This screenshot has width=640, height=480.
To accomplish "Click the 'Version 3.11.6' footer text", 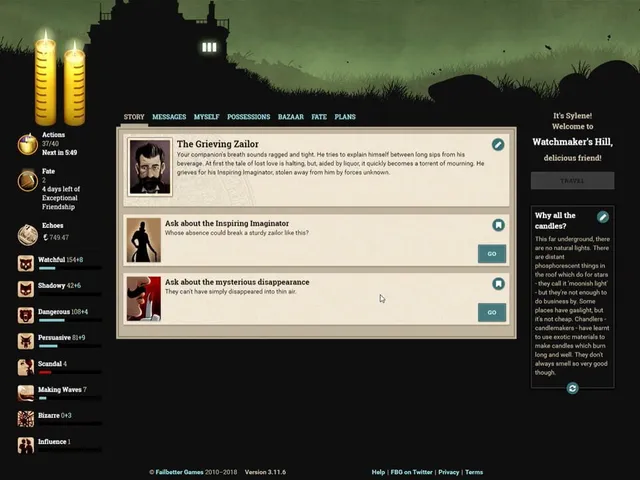I will [x=265, y=472].
